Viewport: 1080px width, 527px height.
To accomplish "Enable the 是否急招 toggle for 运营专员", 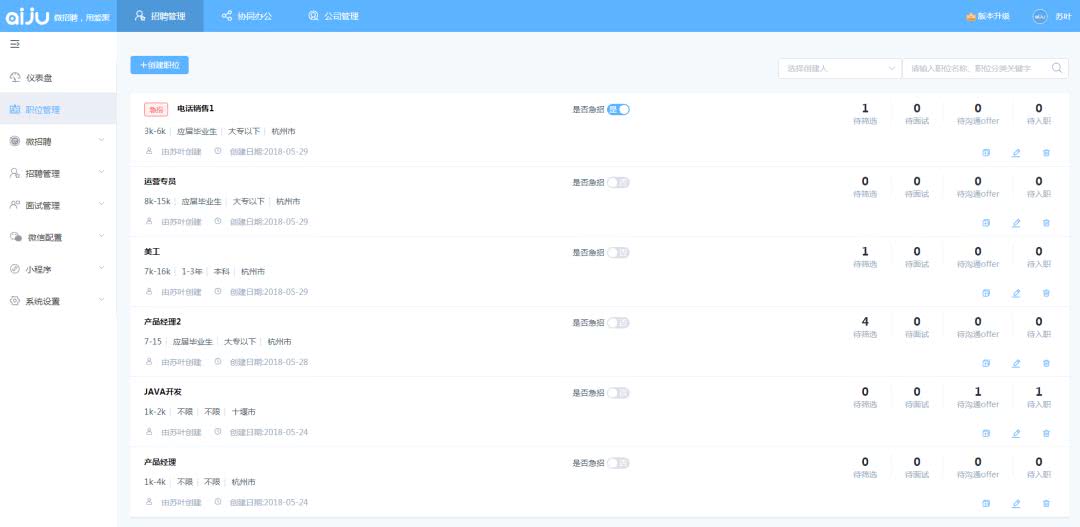I will click(618, 182).
